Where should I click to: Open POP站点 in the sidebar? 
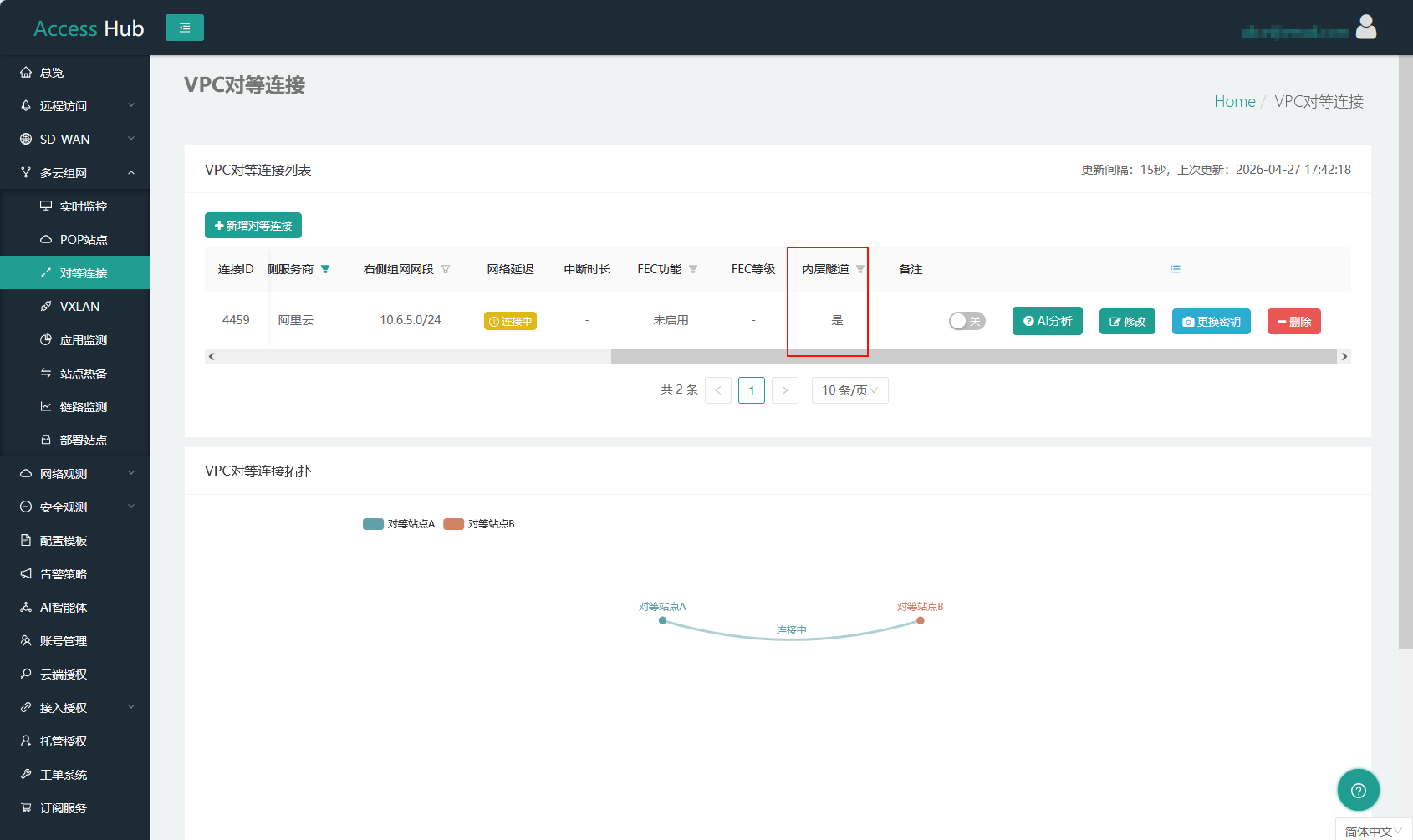click(x=75, y=240)
